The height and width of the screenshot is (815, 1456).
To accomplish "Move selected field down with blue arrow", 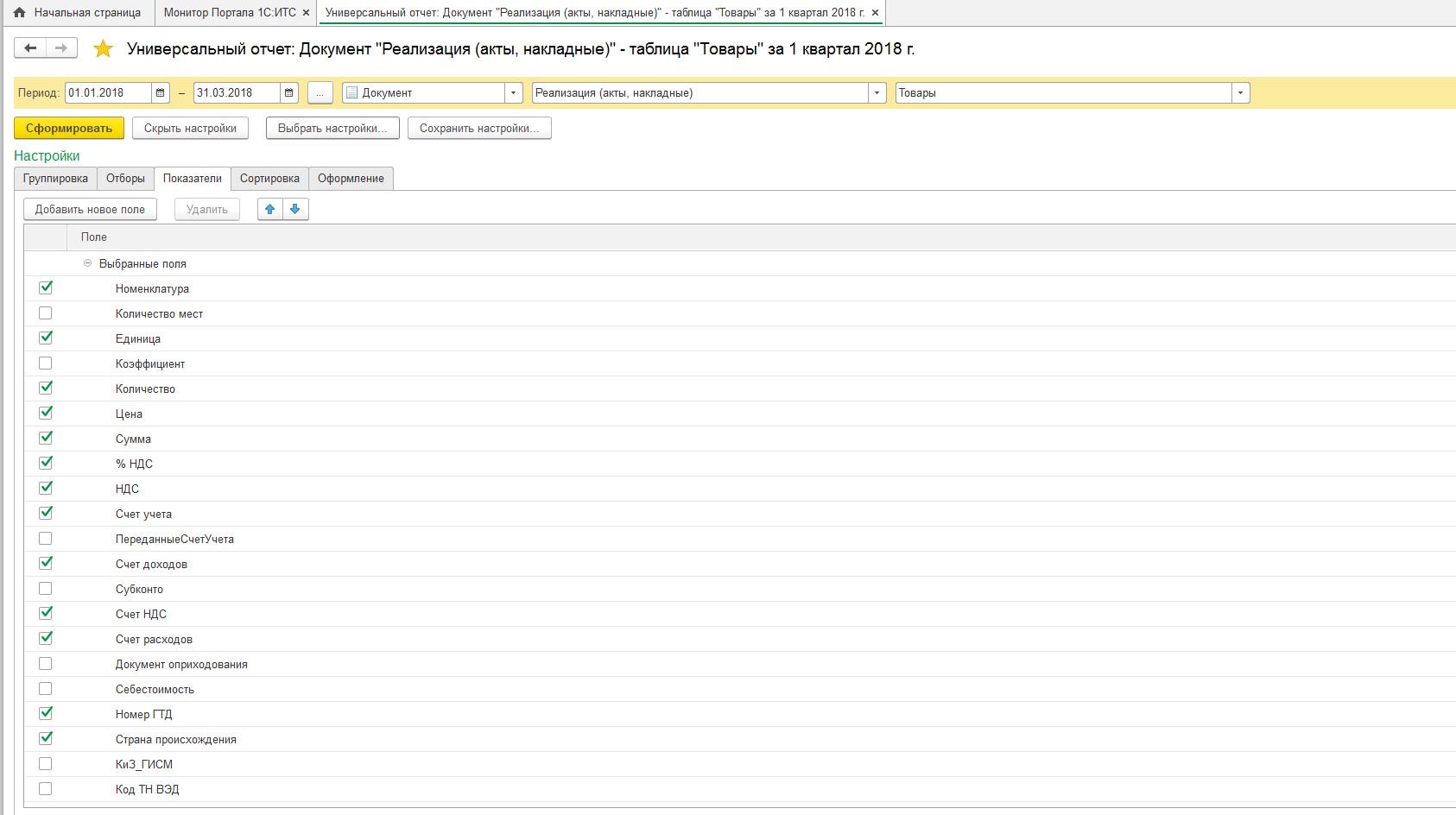I will pos(295,209).
